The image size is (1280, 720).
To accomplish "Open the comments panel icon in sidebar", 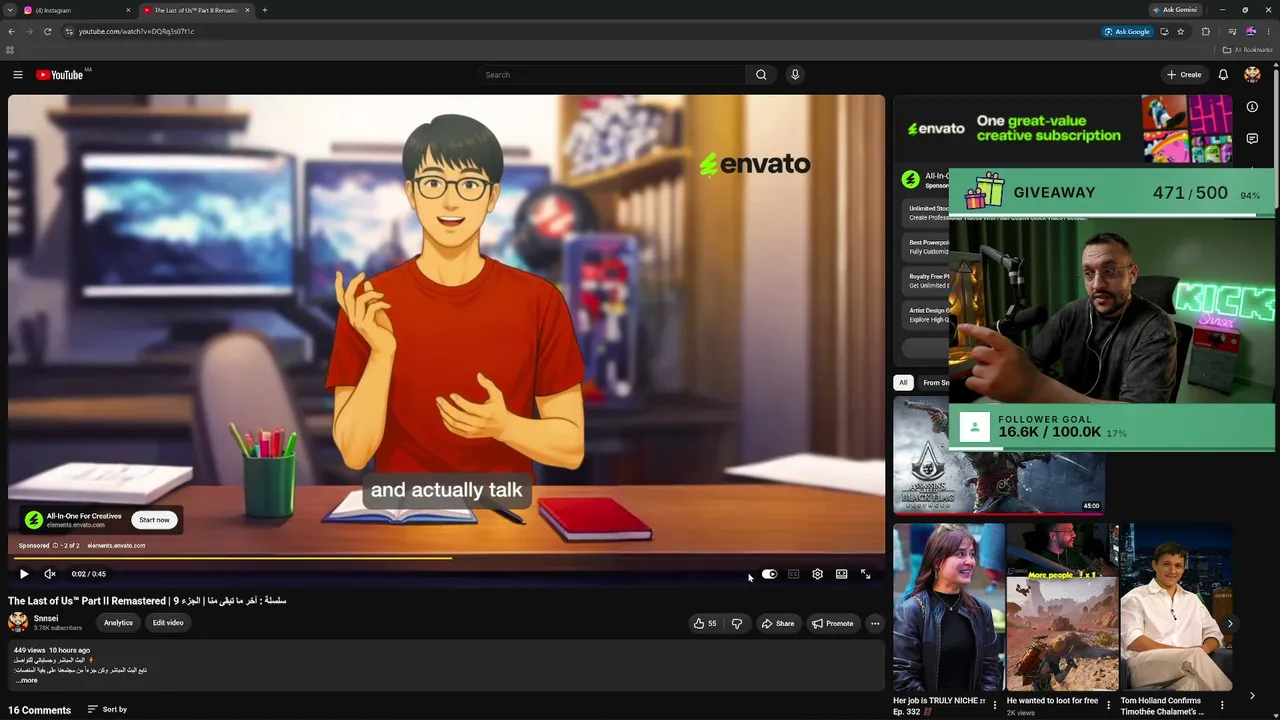I will tap(1252, 139).
